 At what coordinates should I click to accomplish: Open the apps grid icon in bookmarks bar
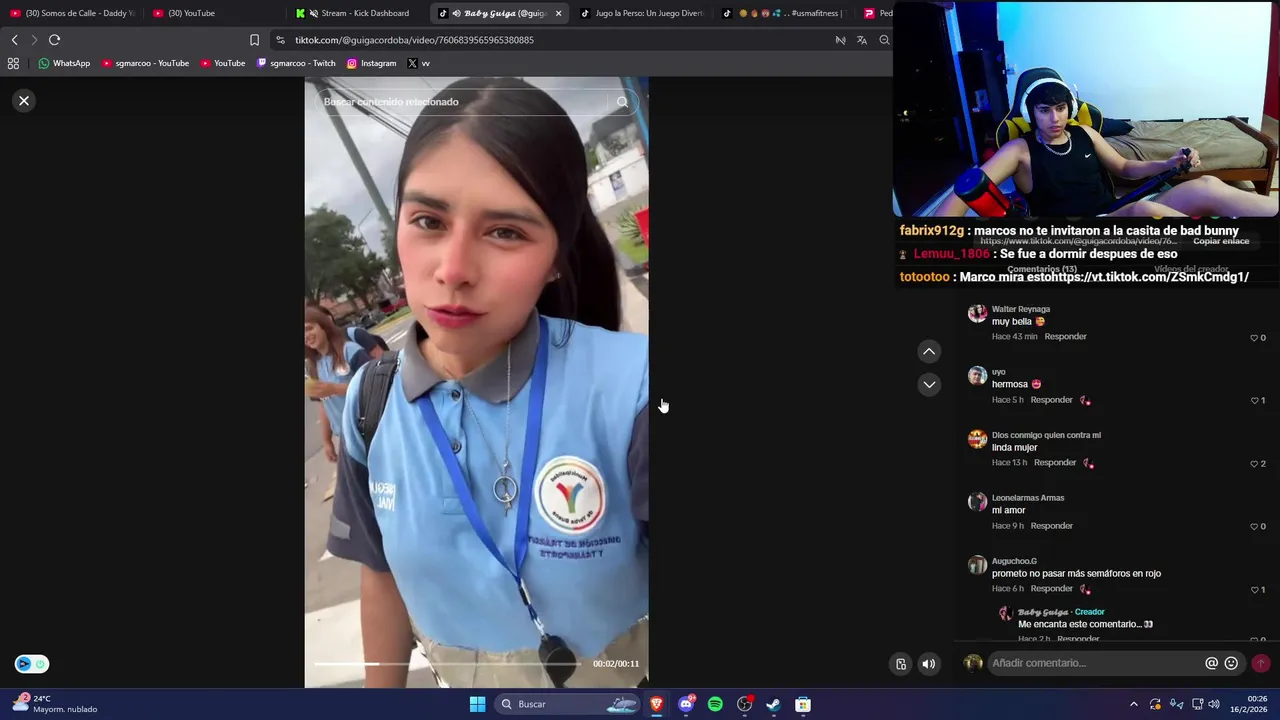[13, 63]
